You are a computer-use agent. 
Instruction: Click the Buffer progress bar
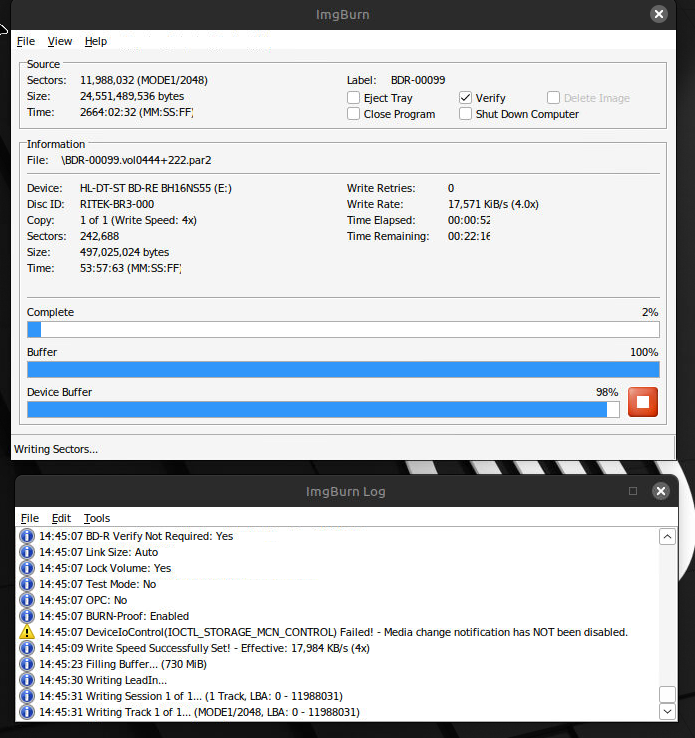343,369
